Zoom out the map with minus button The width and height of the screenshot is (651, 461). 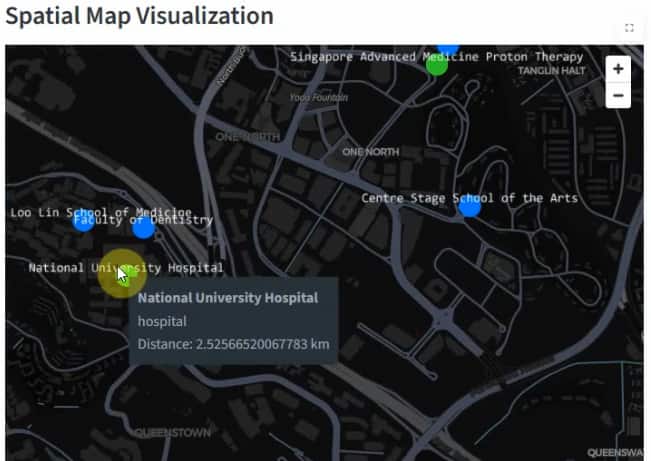pyautogui.click(x=618, y=96)
